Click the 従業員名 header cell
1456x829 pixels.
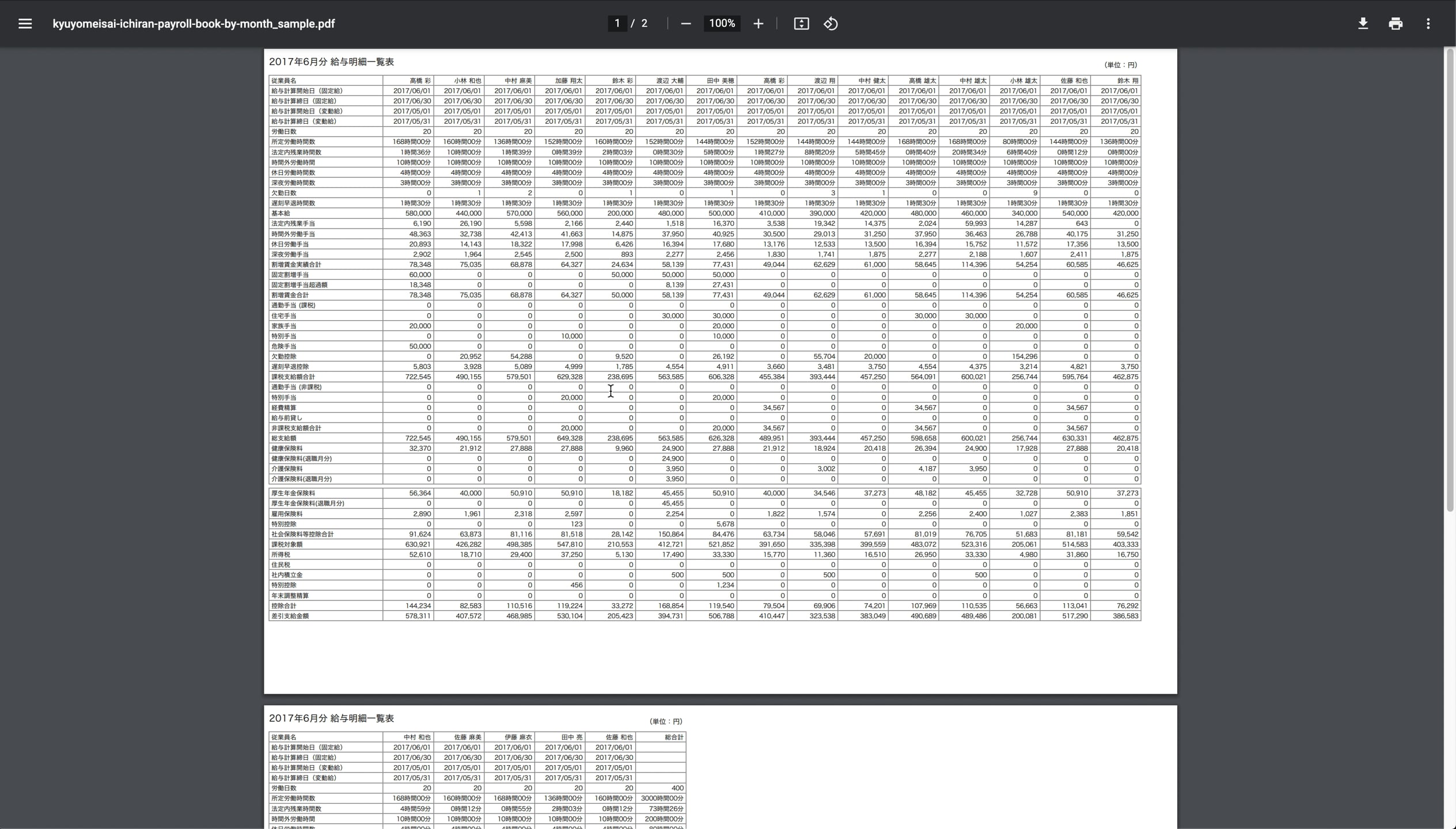tap(284, 81)
